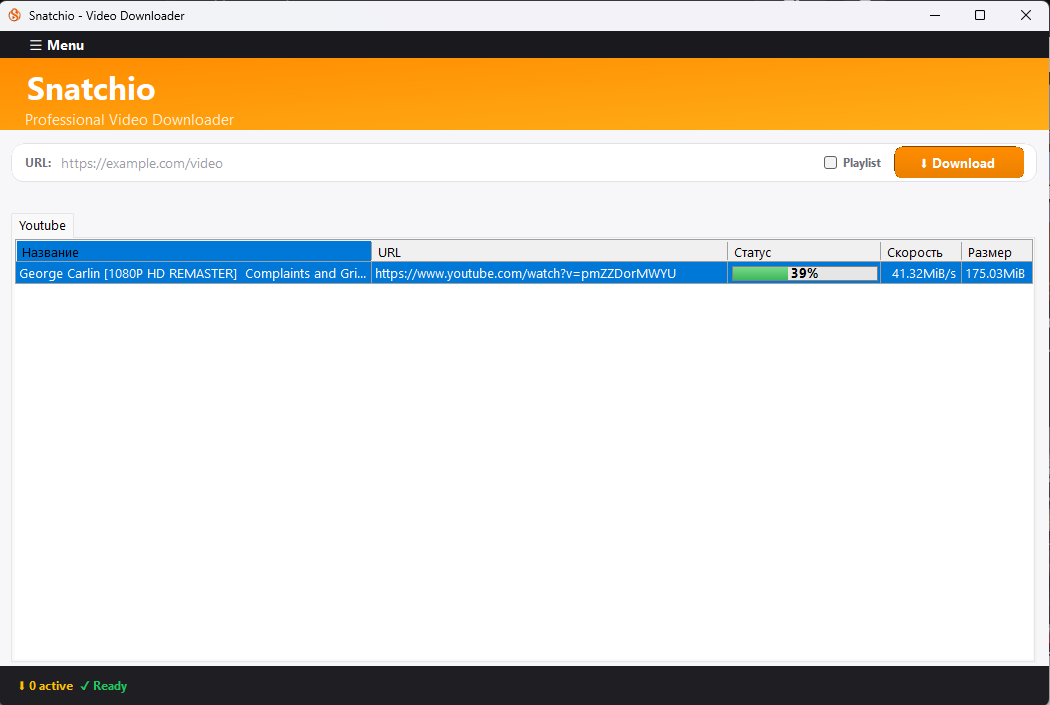
Task: Sort by the Название column header
Action: (x=194, y=252)
